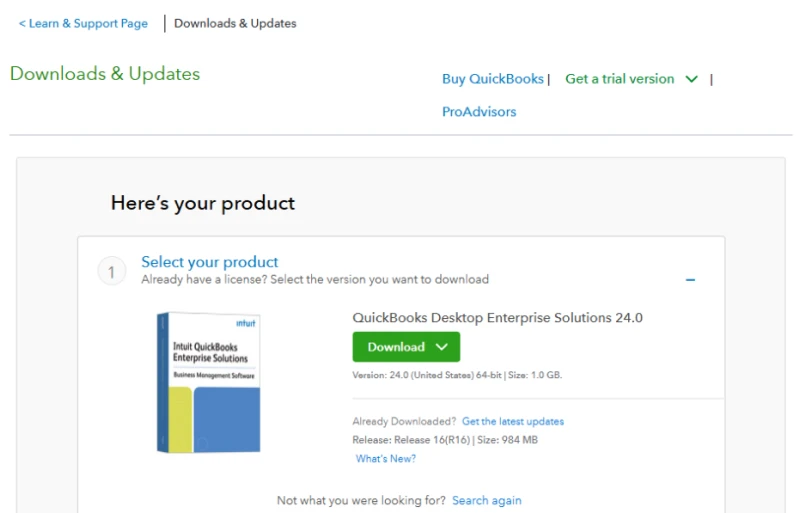The height and width of the screenshot is (513, 800).
Task: Click the green Downloads & Updates page title
Action: point(105,74)
